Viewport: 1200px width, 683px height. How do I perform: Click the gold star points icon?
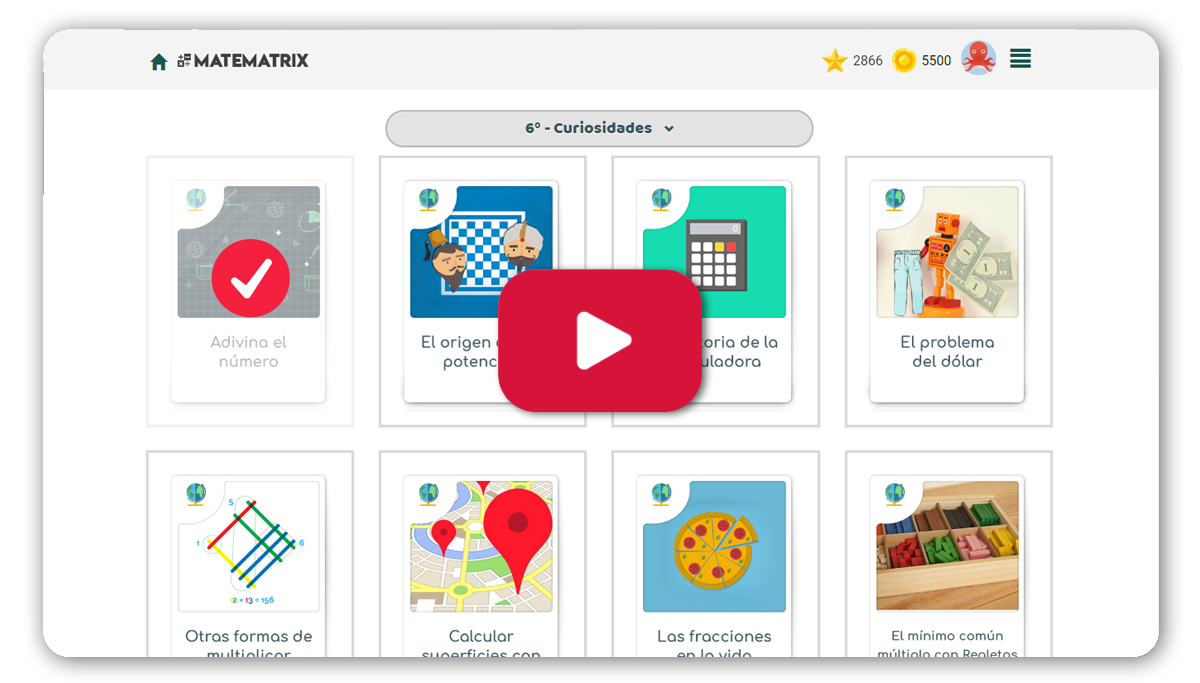coord(834,61)
